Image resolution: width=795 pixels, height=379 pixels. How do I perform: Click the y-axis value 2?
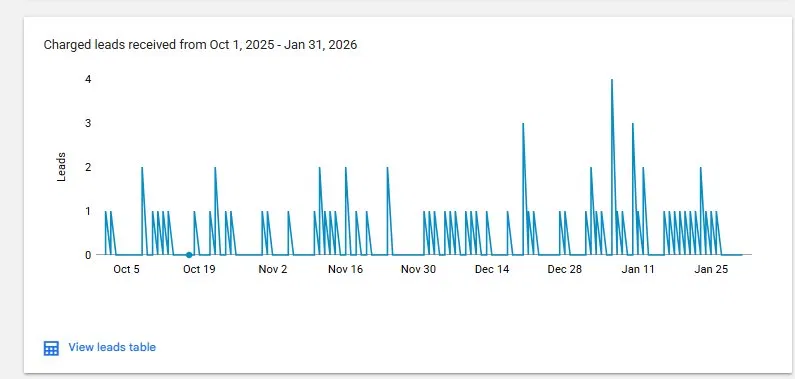88,167
